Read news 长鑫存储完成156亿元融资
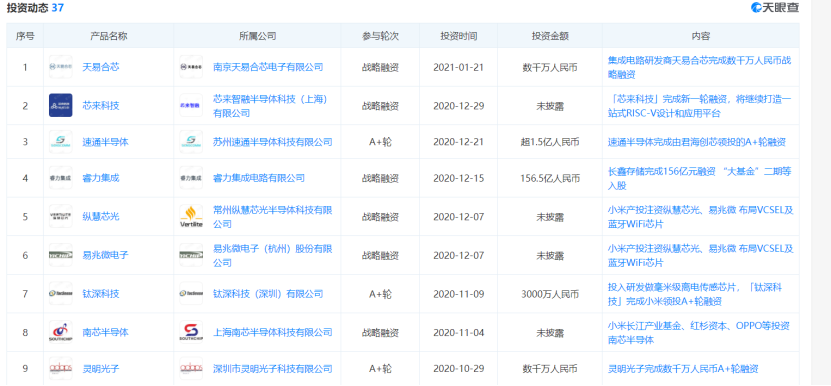The width and height of the screenshot is (831, 386). (x=700, y=178)
